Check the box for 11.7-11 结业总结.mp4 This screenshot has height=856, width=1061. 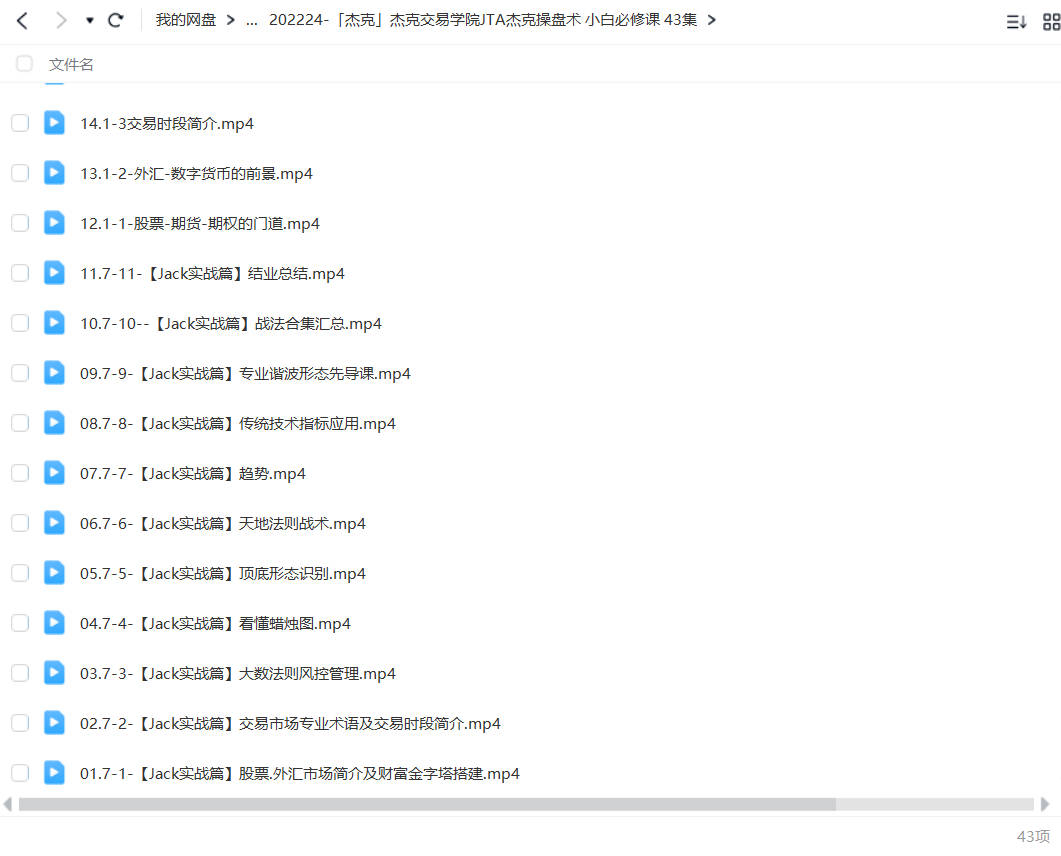point(20,273)
